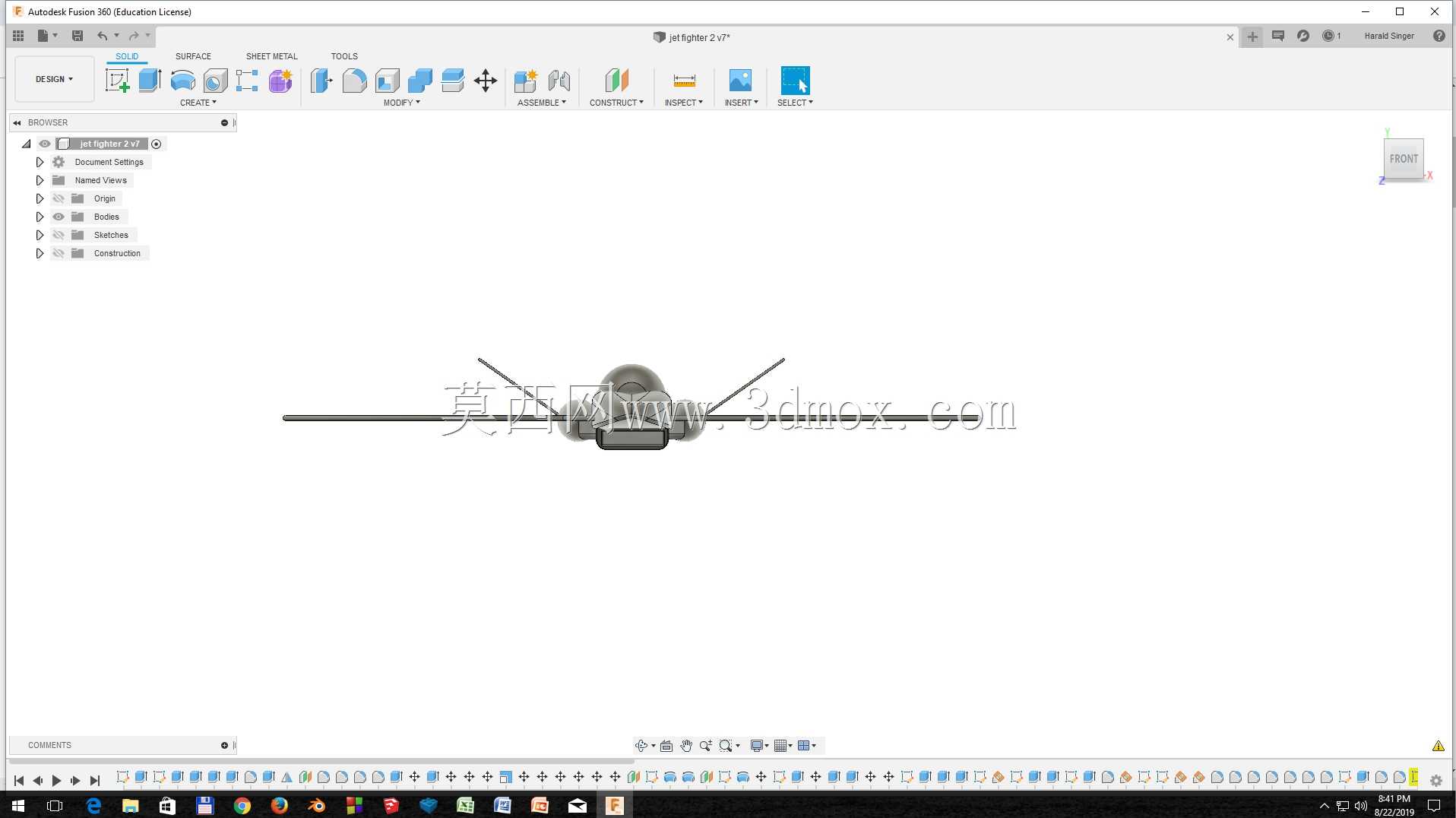The width and height of the screenshot is (1456, 818).
Task: Switch to the TOOLS tab
Action: [x=344, y=56]
